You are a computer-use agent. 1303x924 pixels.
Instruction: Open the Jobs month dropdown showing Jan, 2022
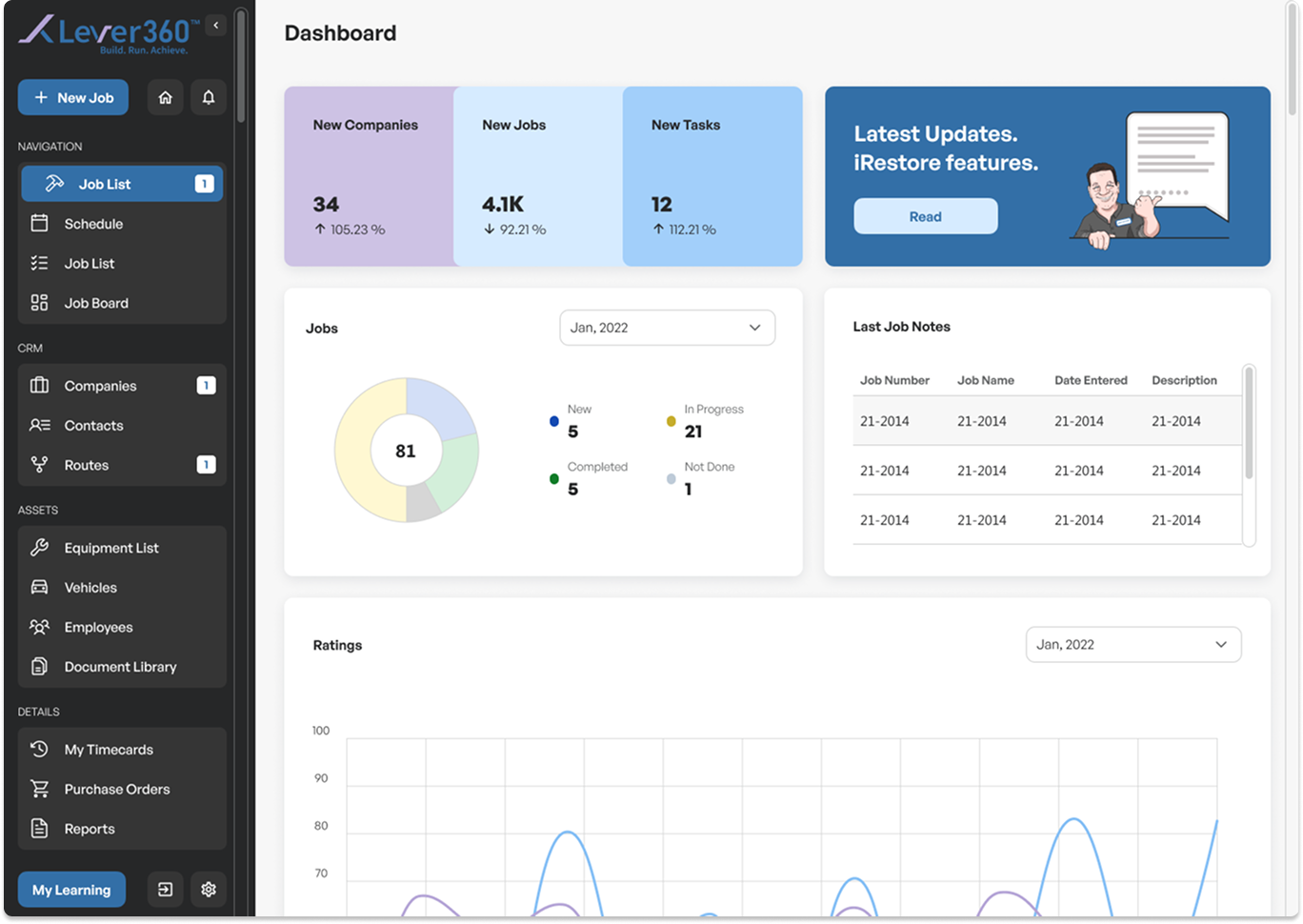point(668,328)
